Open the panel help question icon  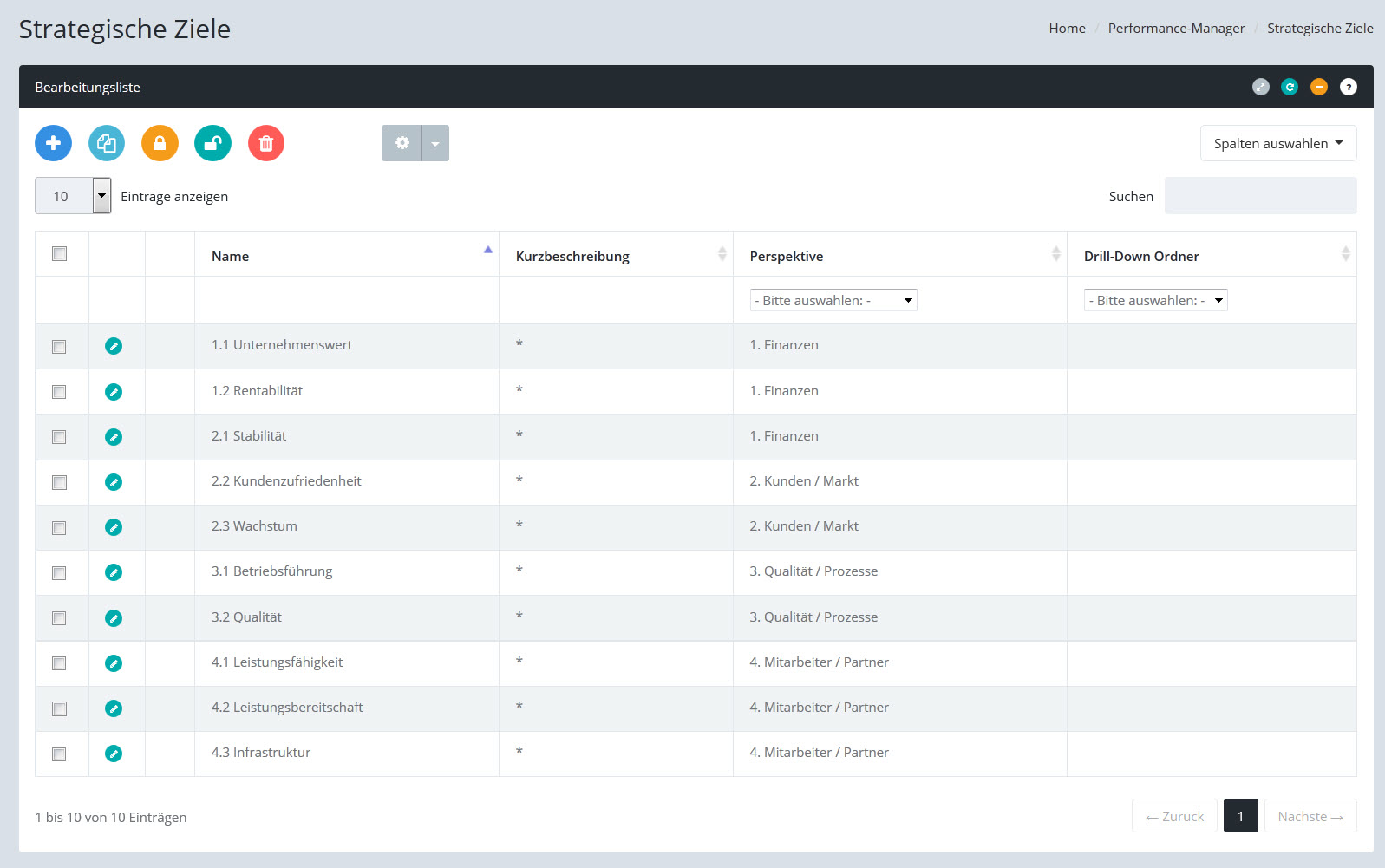[x=1348, y=87]
